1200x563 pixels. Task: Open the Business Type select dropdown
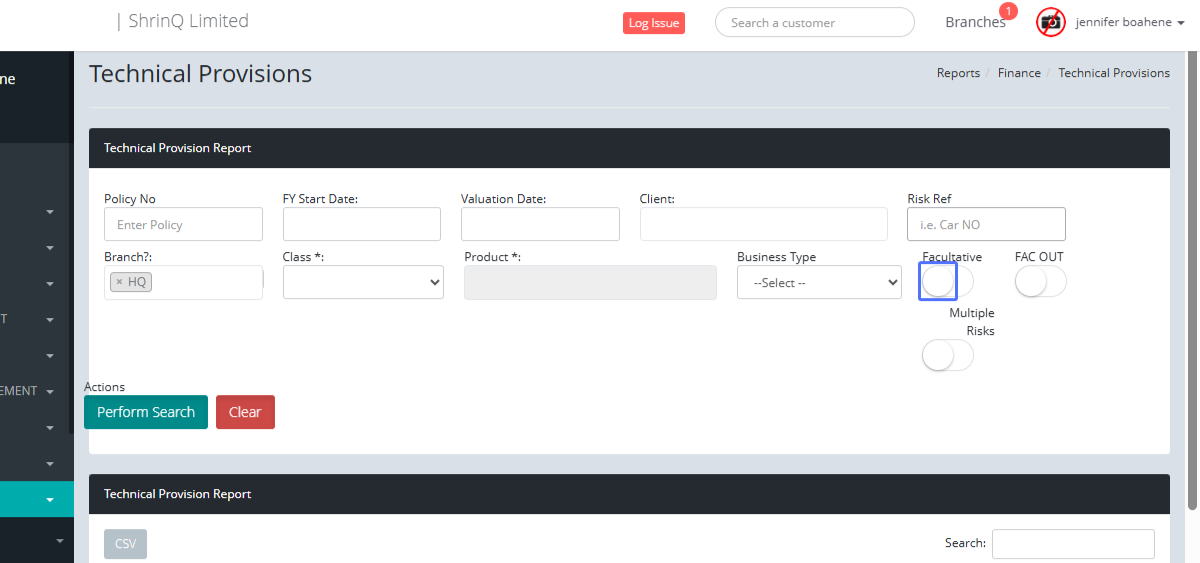pos(819,282)
